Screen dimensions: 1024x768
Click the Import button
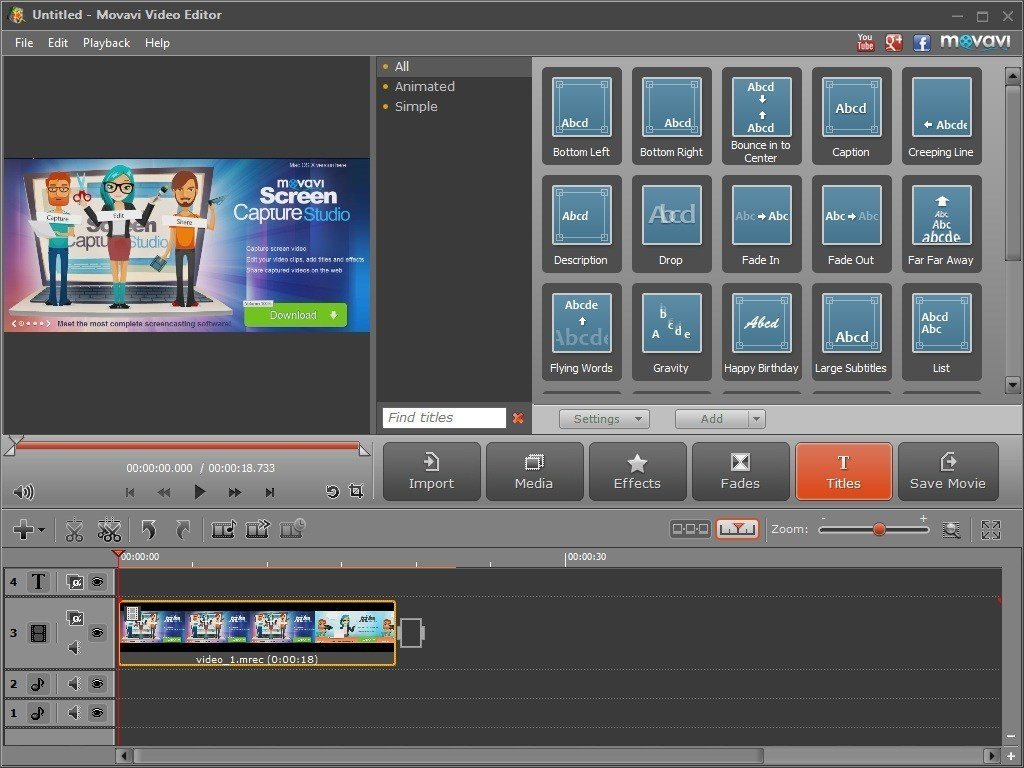[431, 472]
